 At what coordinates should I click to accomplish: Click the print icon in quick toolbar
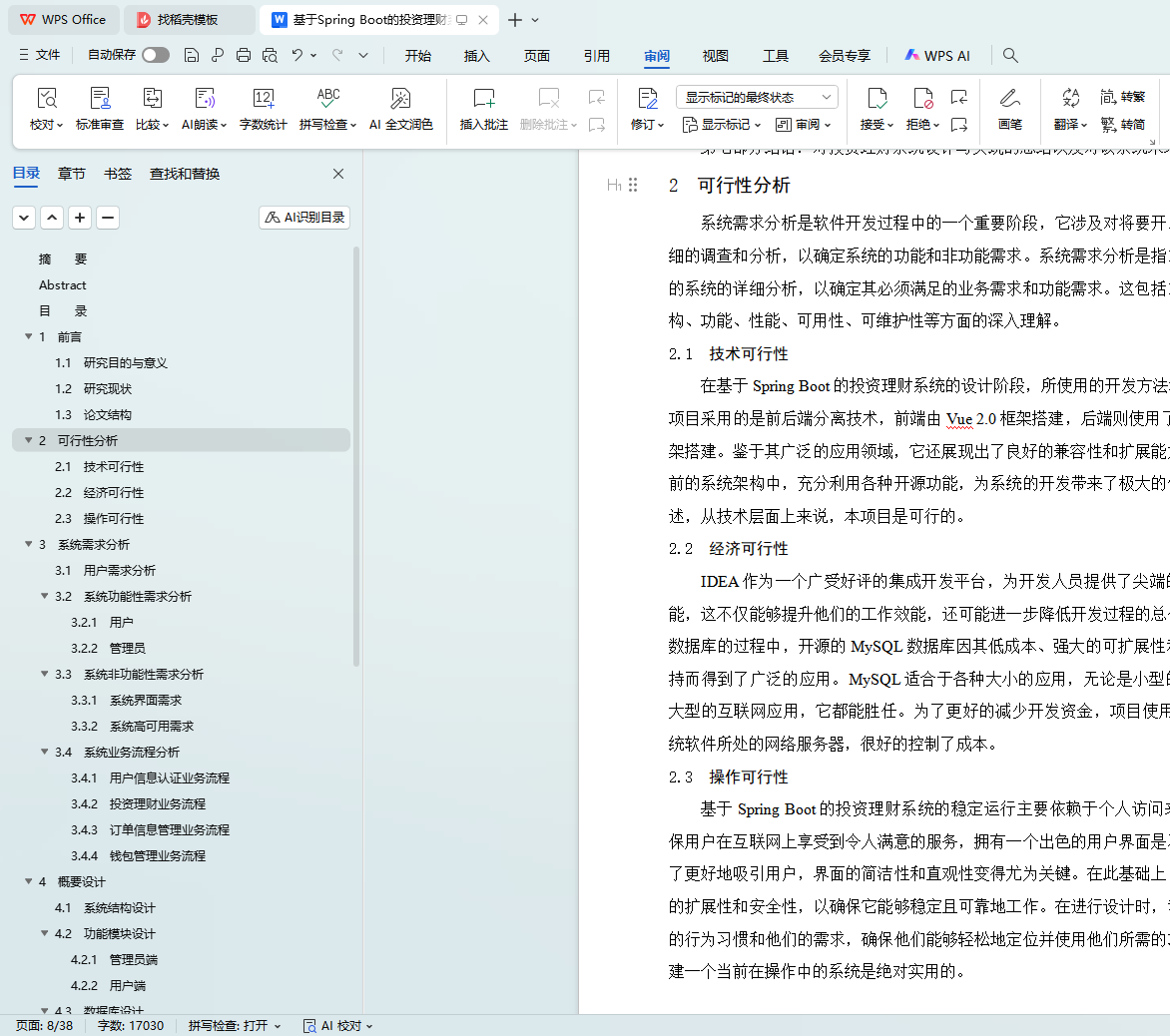point(244,56)
